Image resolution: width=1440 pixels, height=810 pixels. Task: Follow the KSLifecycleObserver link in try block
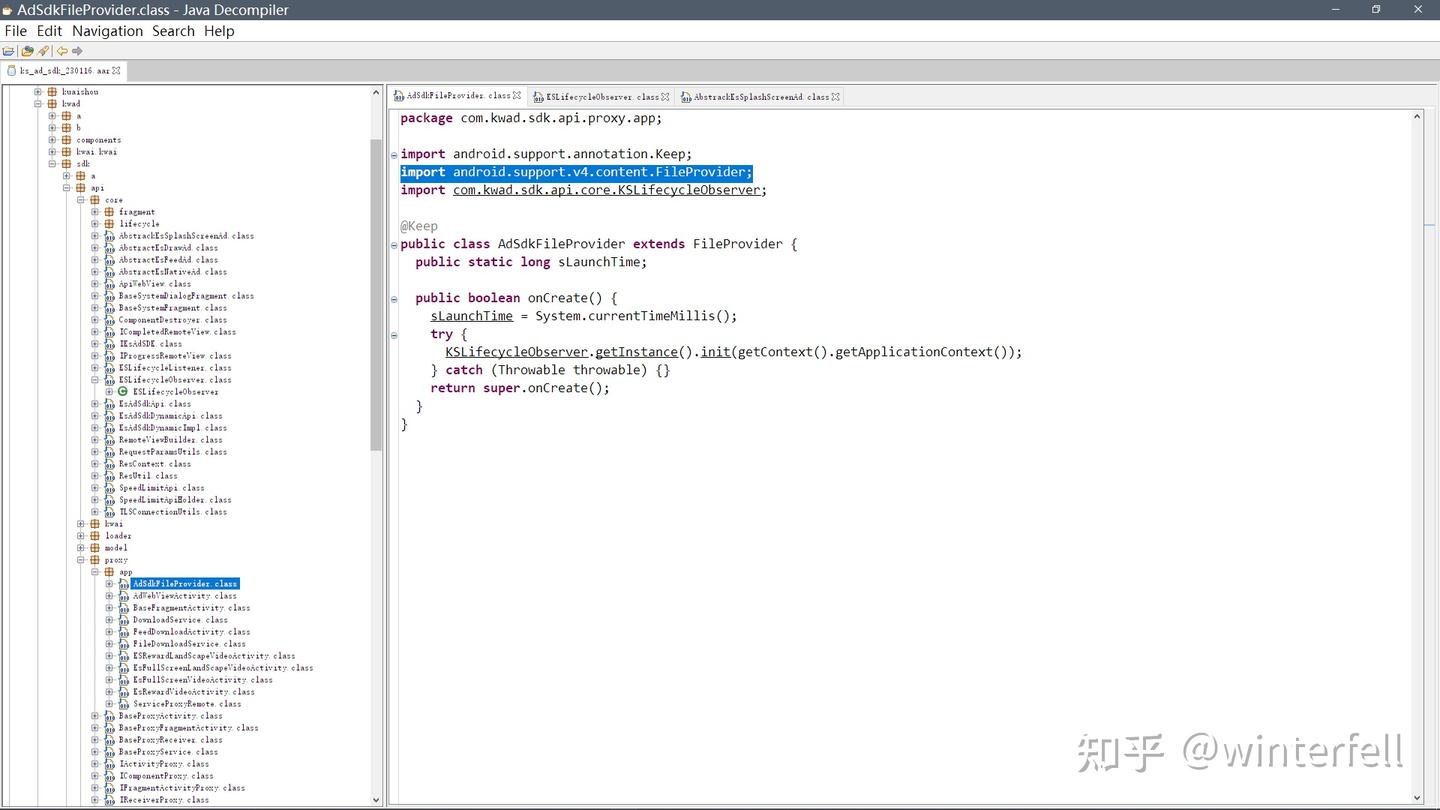pyautogui.click(x=517, y=352)
